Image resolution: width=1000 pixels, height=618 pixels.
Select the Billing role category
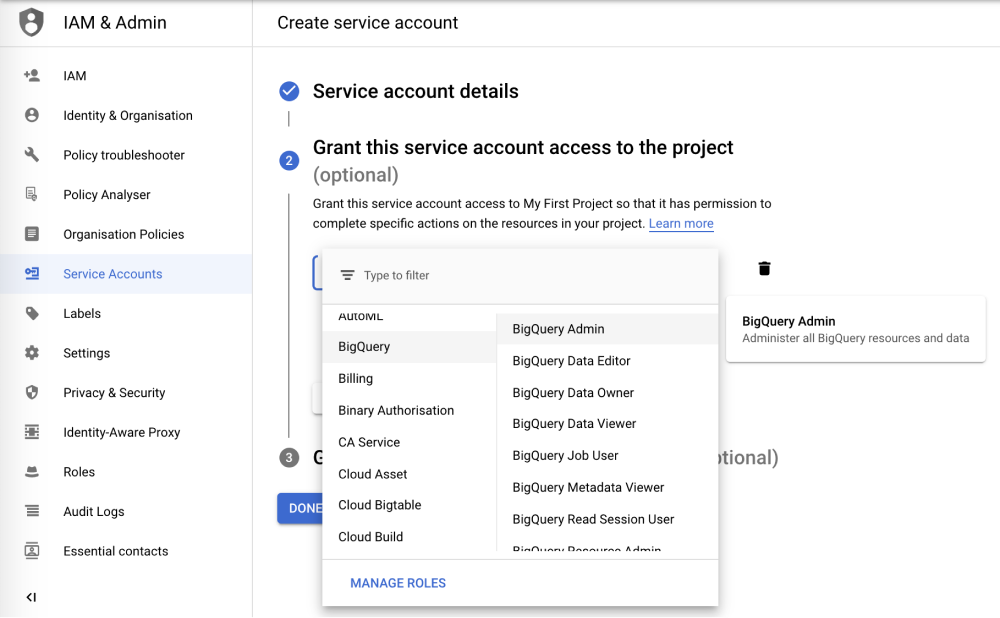coord(355,379)
